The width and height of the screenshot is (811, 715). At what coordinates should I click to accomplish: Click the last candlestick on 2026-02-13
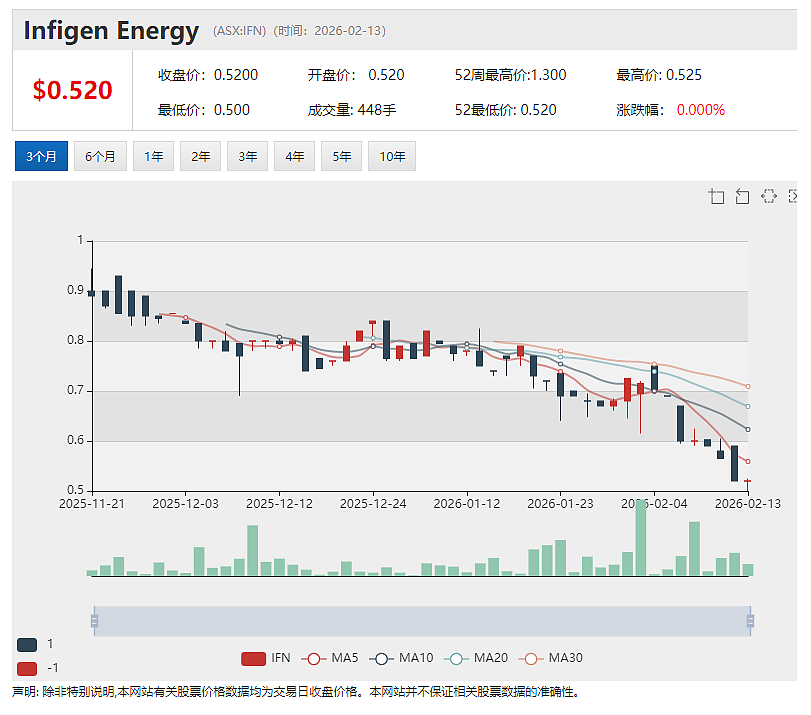point(747,482)
